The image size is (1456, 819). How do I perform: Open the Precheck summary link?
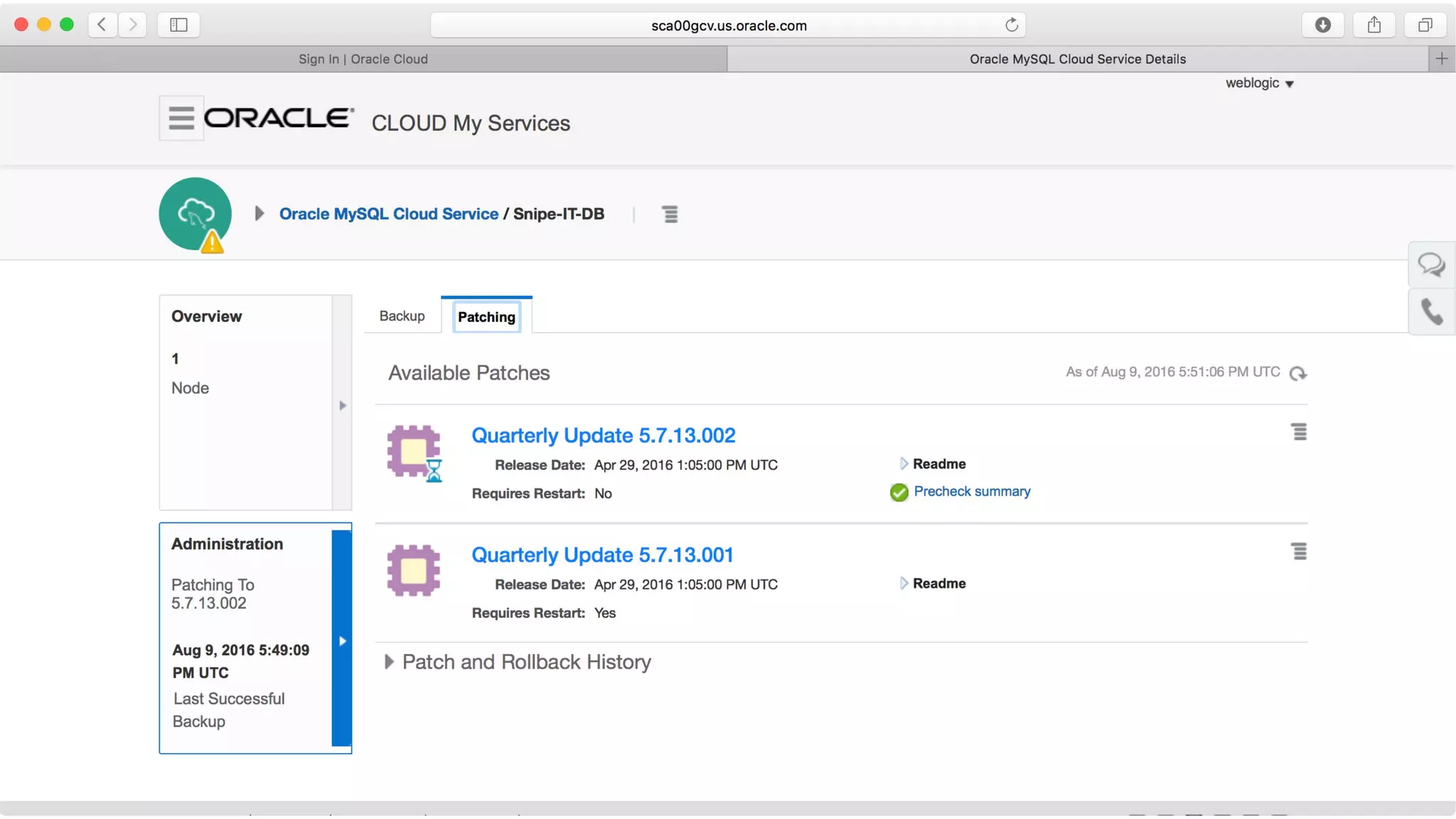[971, 491]
